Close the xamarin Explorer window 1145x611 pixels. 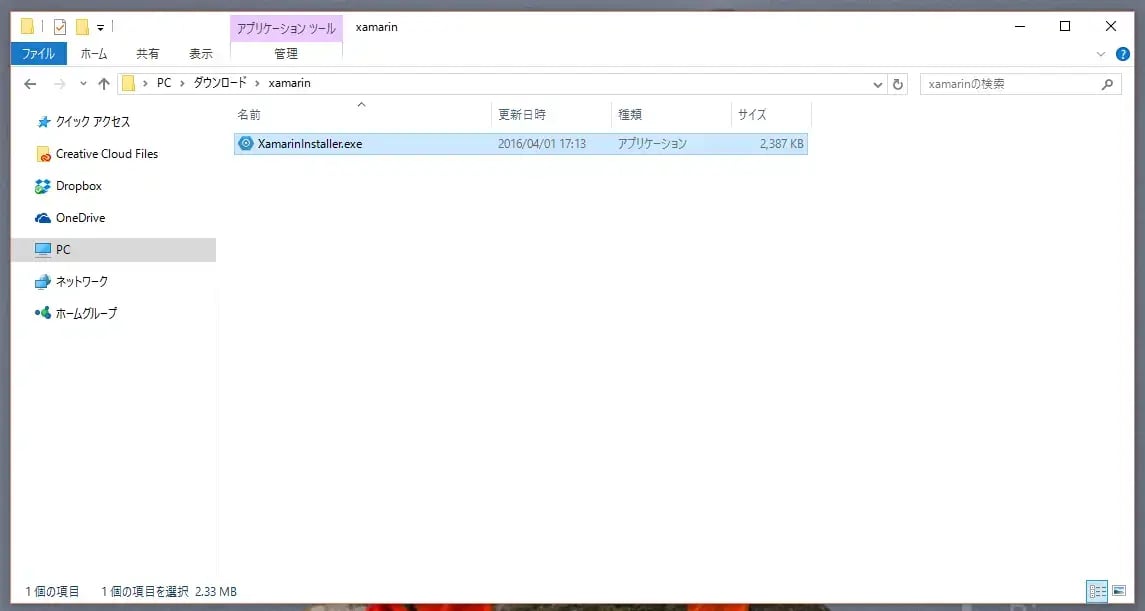(1111, 27)
